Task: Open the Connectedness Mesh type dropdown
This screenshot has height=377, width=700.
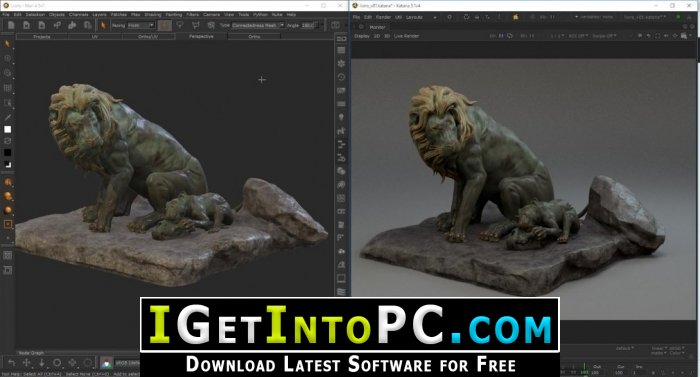Action: [258, 25]
